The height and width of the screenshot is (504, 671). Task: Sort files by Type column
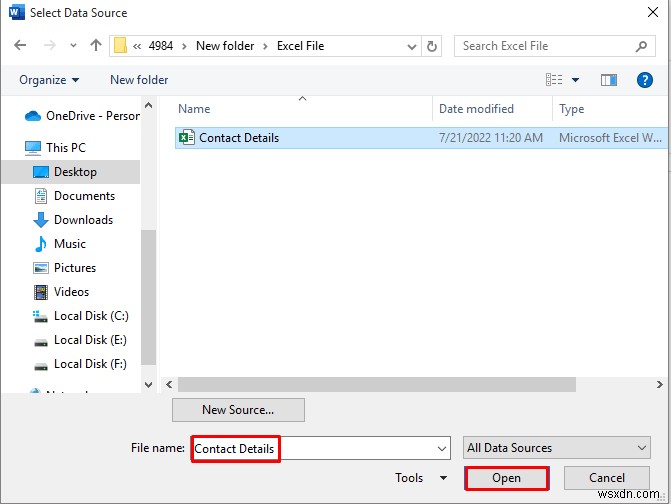pos(571,109)
